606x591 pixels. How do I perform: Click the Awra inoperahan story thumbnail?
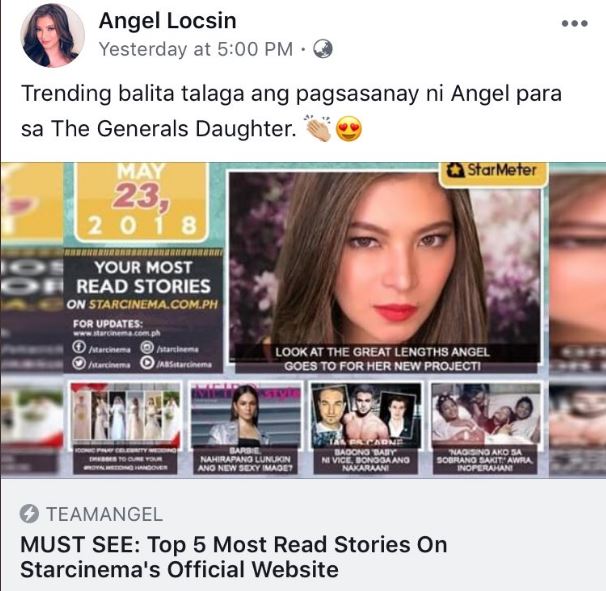[485, 428]
